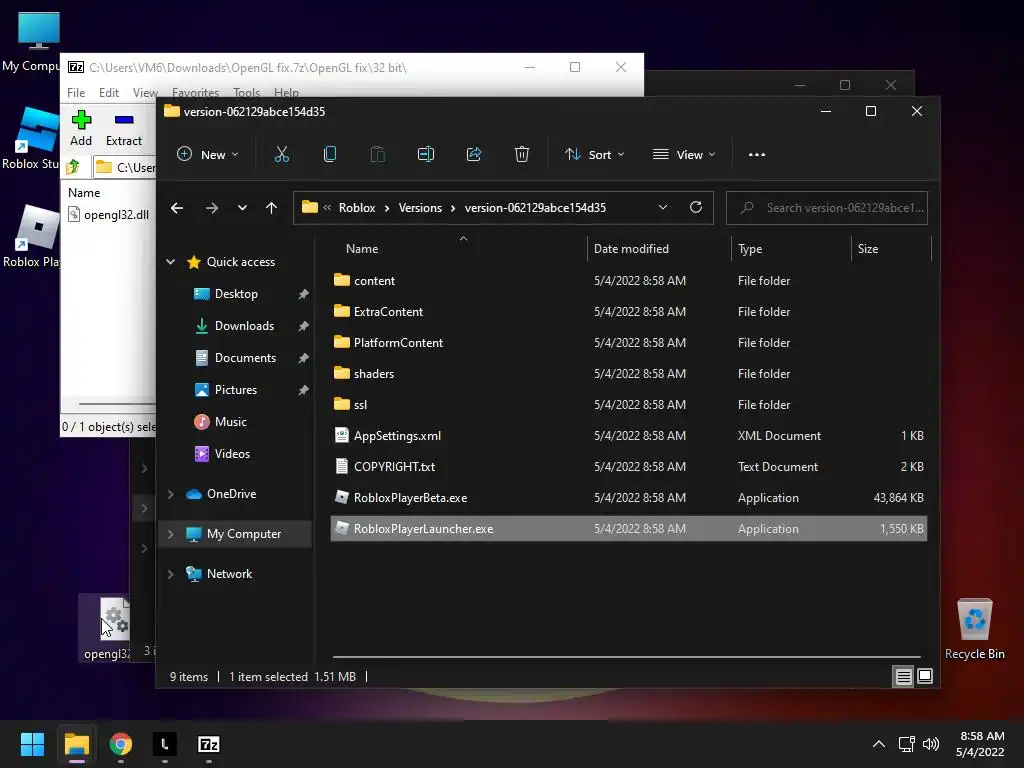Expand the OneDrive tree node

pos(170,494)
